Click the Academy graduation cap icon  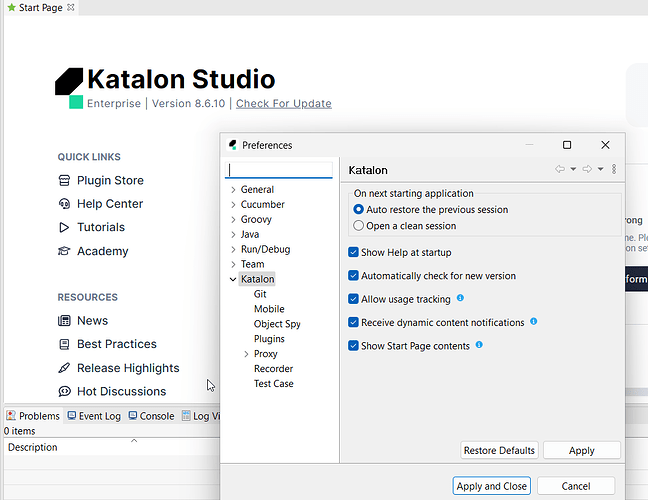[x=65, y=251]
